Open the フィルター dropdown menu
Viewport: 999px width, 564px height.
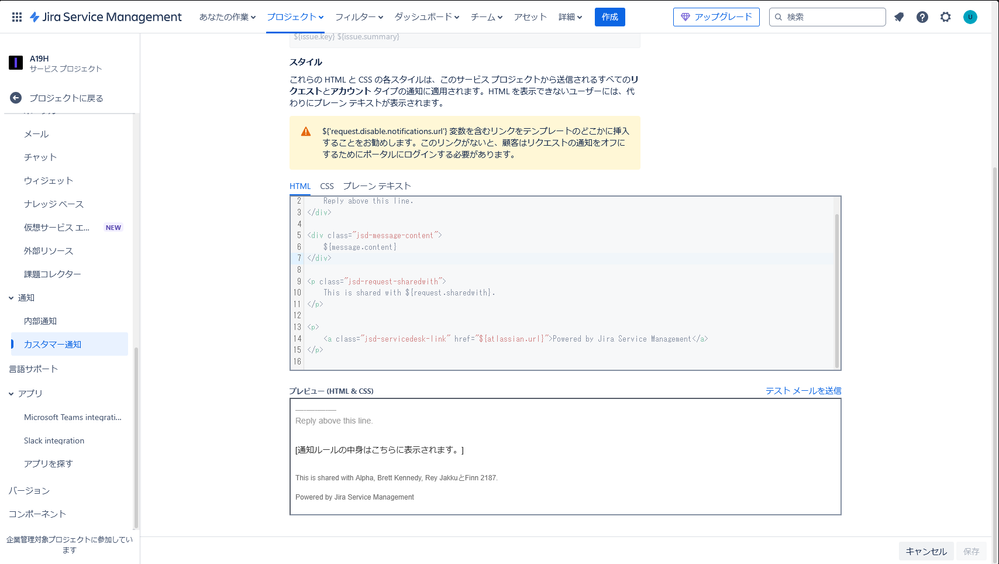[x=359, y=17]
